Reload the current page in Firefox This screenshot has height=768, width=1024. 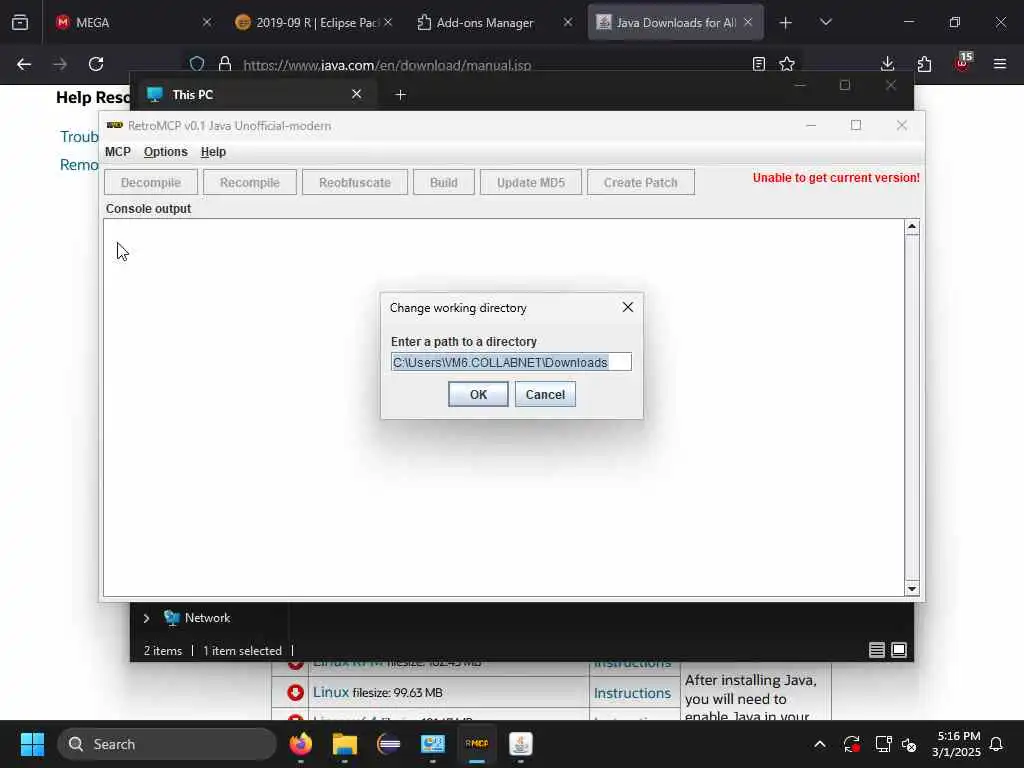(96, 64)
